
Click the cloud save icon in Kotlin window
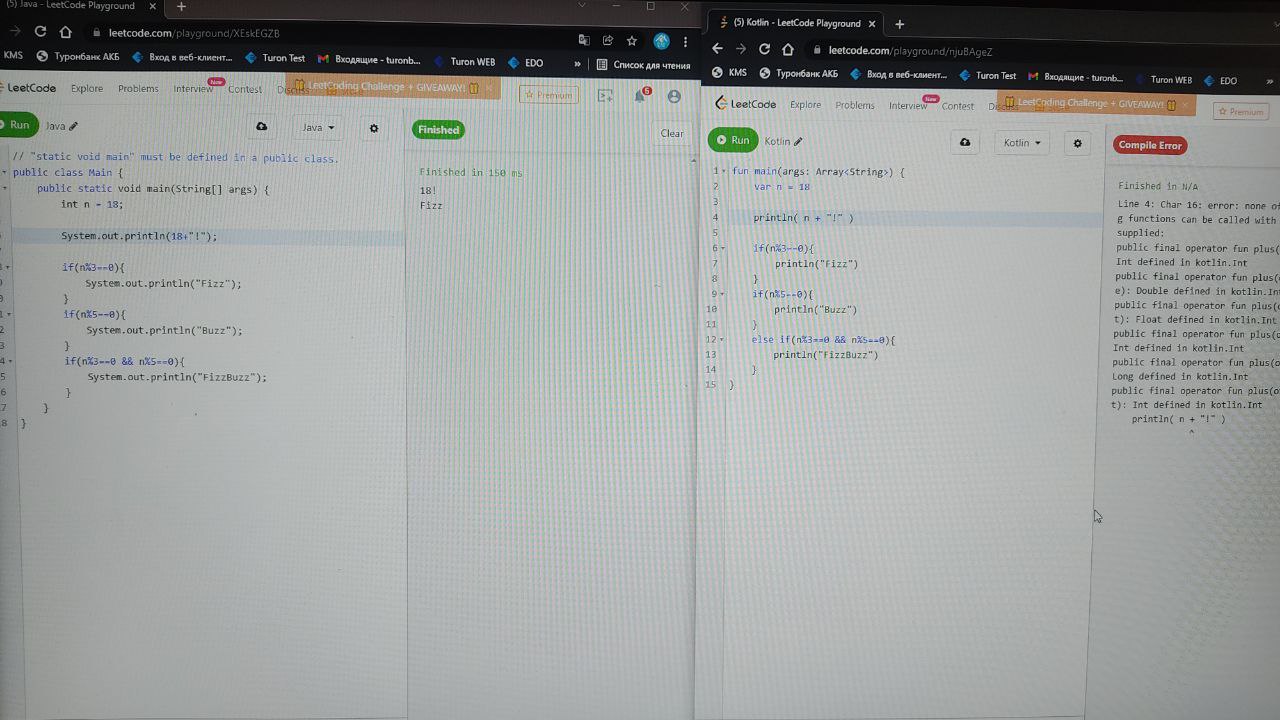coord(965,143)
